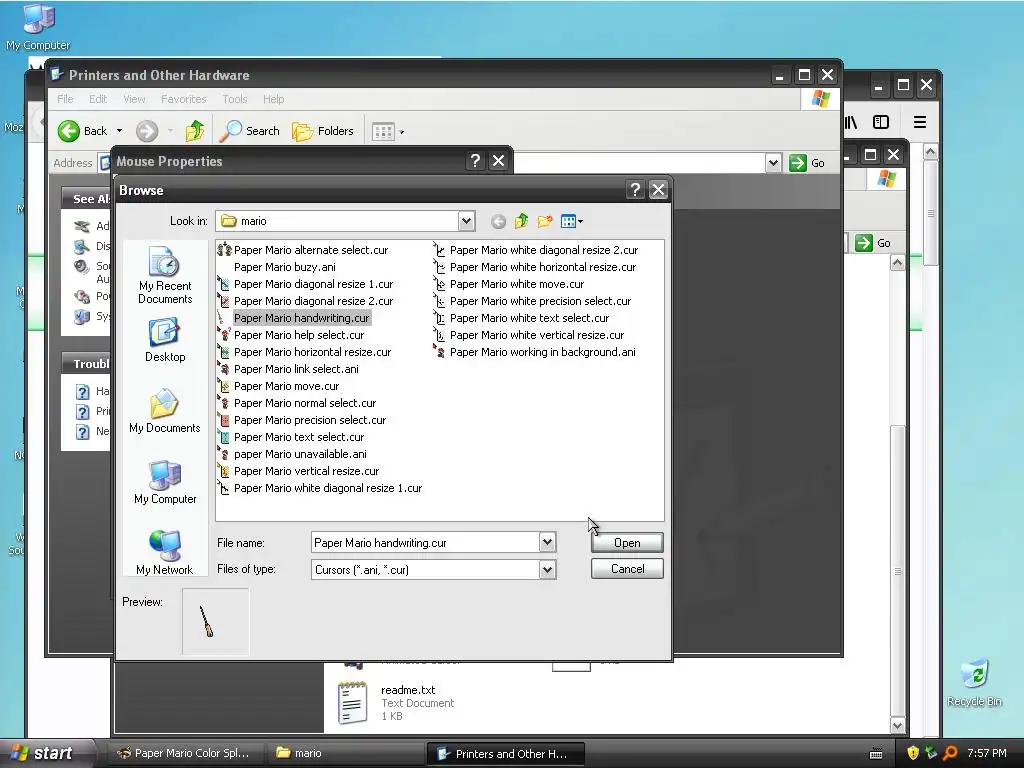Click the go-back icon in Browse toolbar
The height and width of the screenshot is (768, 1024).
pyautogui.click(x=498, y=221)
